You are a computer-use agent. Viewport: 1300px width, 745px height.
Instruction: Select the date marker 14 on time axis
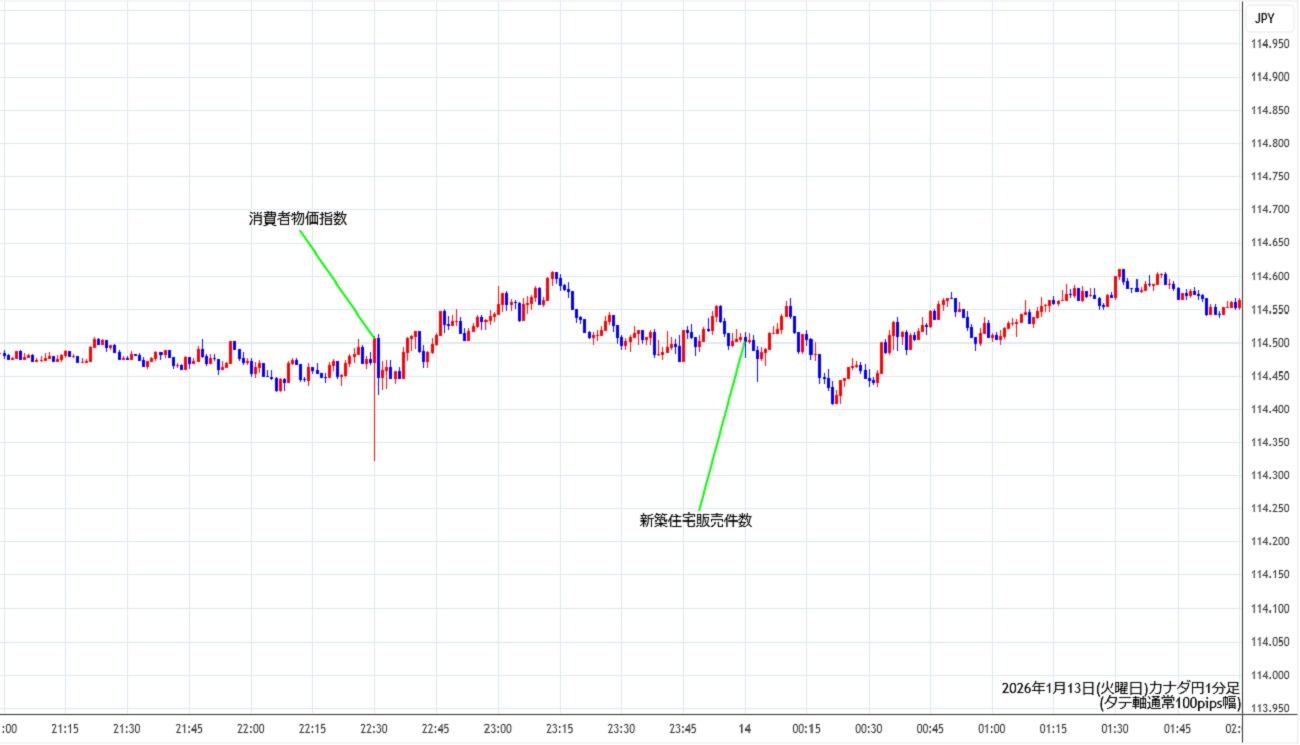tap(744, 729)
